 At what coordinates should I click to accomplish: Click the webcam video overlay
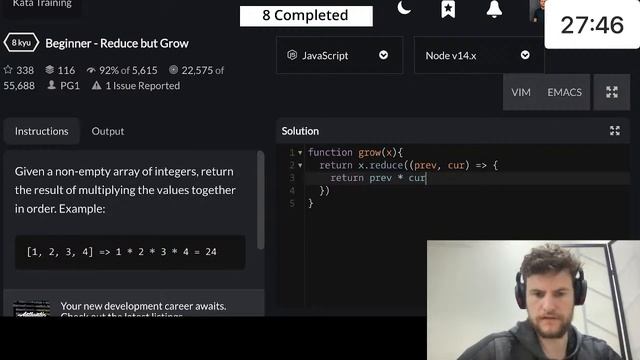pyautogui.click(x=533, y=300)
